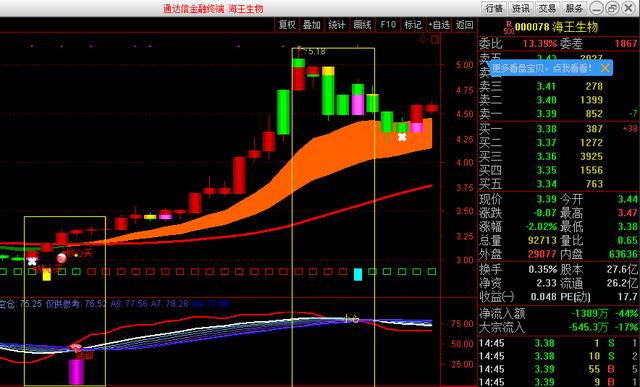This screenshot has width=640, height=387.
Task: Click the 标记 mark button
Action: coord(413,25)
